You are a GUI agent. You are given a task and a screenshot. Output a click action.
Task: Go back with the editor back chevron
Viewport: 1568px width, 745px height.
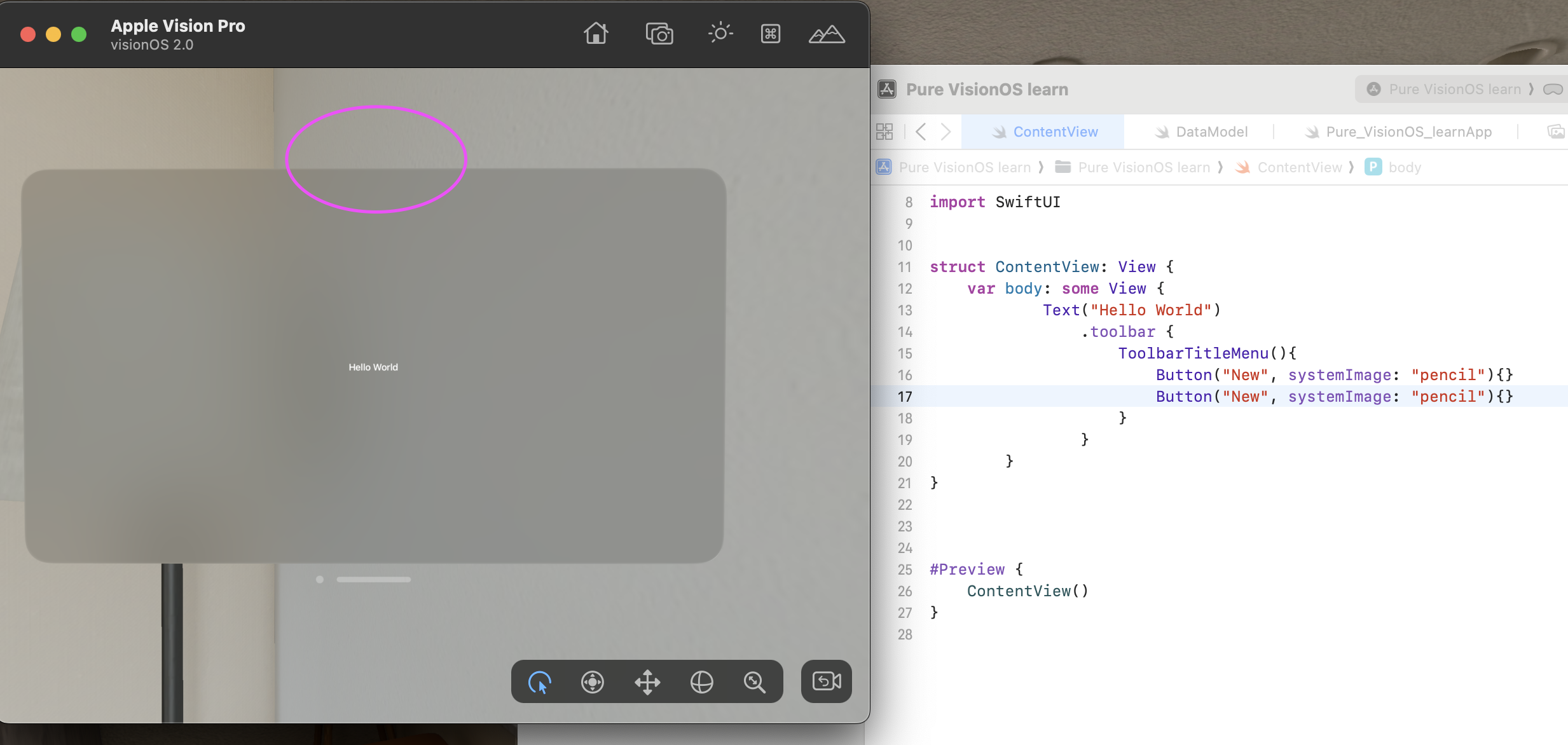(x=921, y=132)
